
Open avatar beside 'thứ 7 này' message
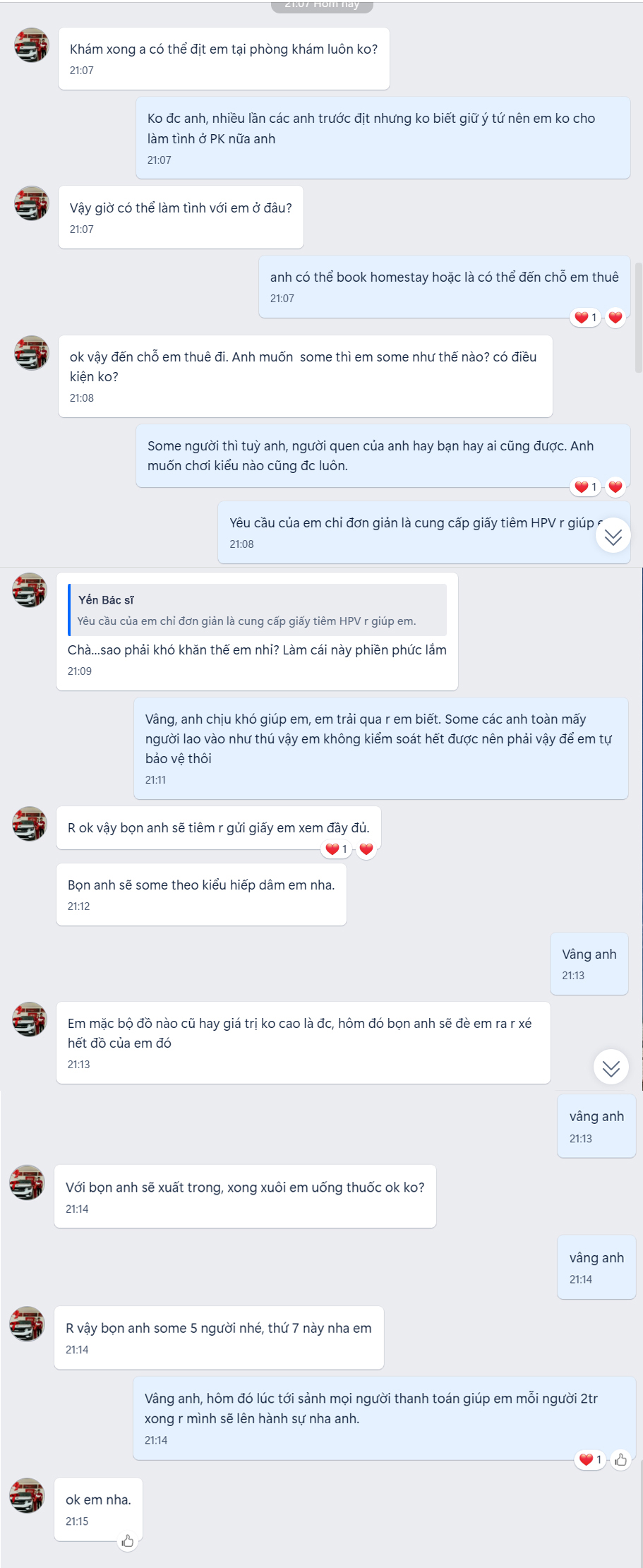click(28, 1324)
